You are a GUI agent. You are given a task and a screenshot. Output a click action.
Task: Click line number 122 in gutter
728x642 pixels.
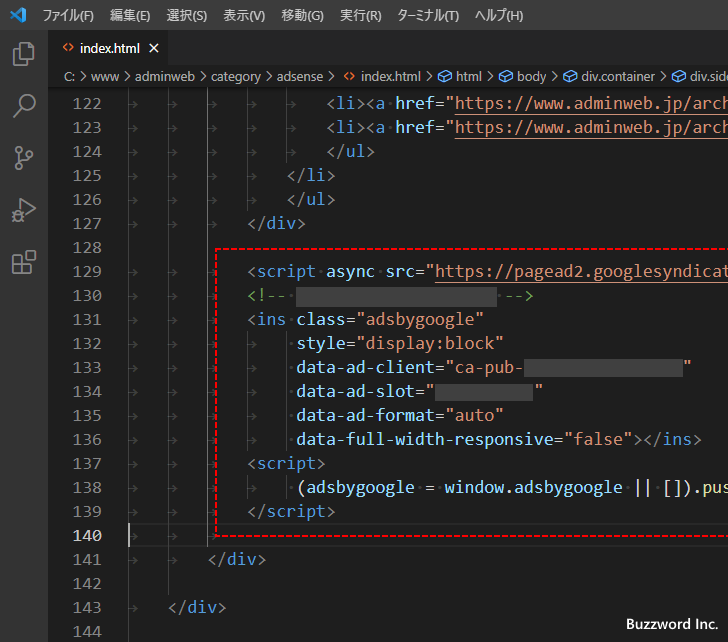click(x=87, y=104)
